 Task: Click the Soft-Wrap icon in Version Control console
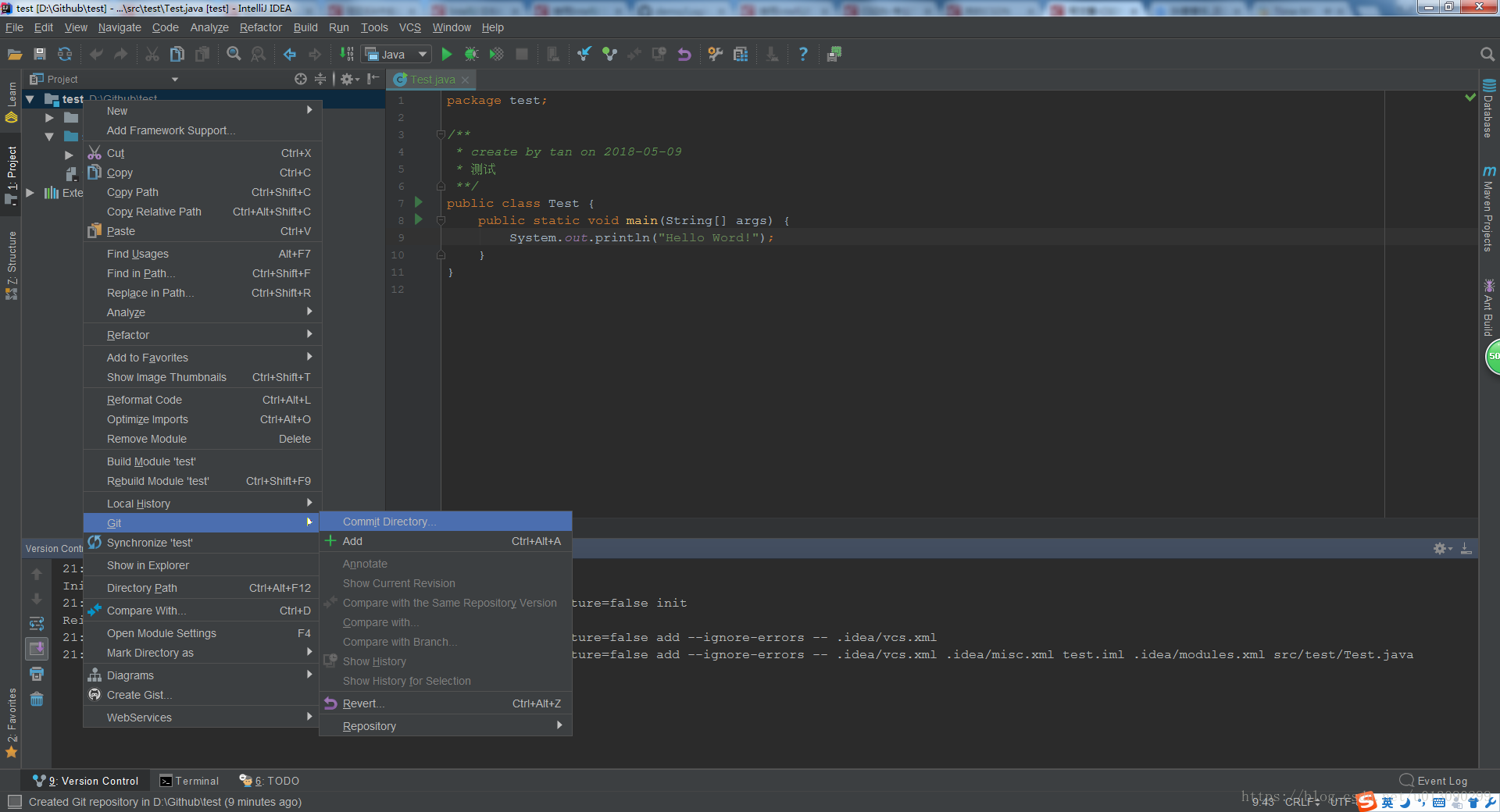[37, 624]
